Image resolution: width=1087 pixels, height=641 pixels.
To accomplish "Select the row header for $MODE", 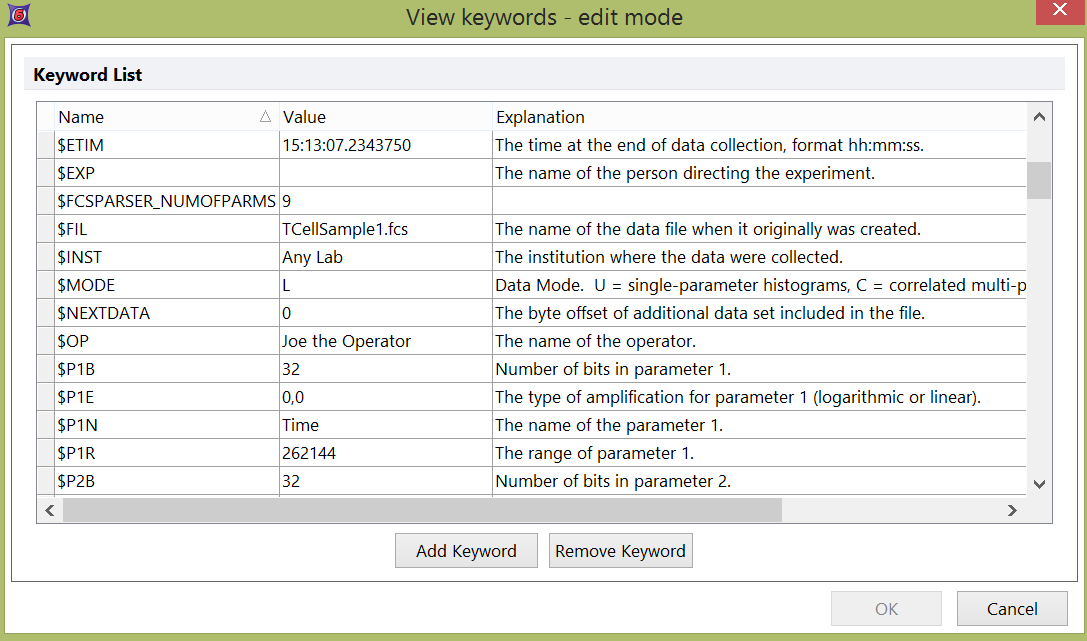I will click(x=46, y=285).
